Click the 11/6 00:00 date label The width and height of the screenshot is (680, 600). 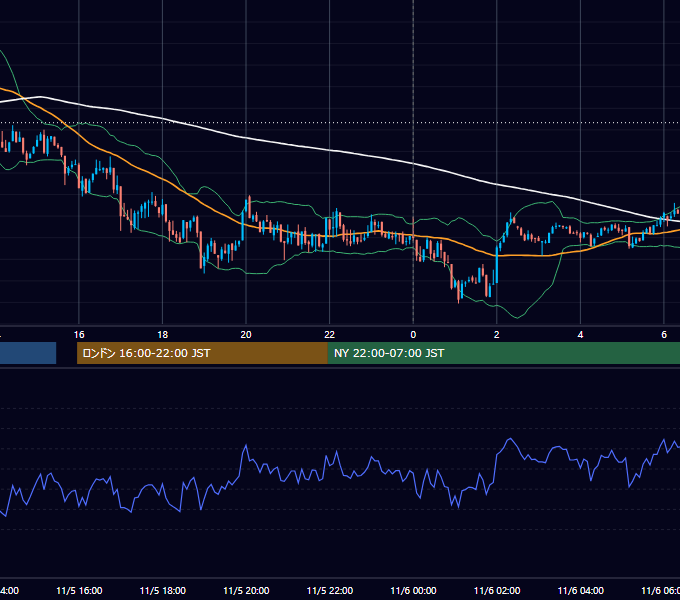coord(413,590)
